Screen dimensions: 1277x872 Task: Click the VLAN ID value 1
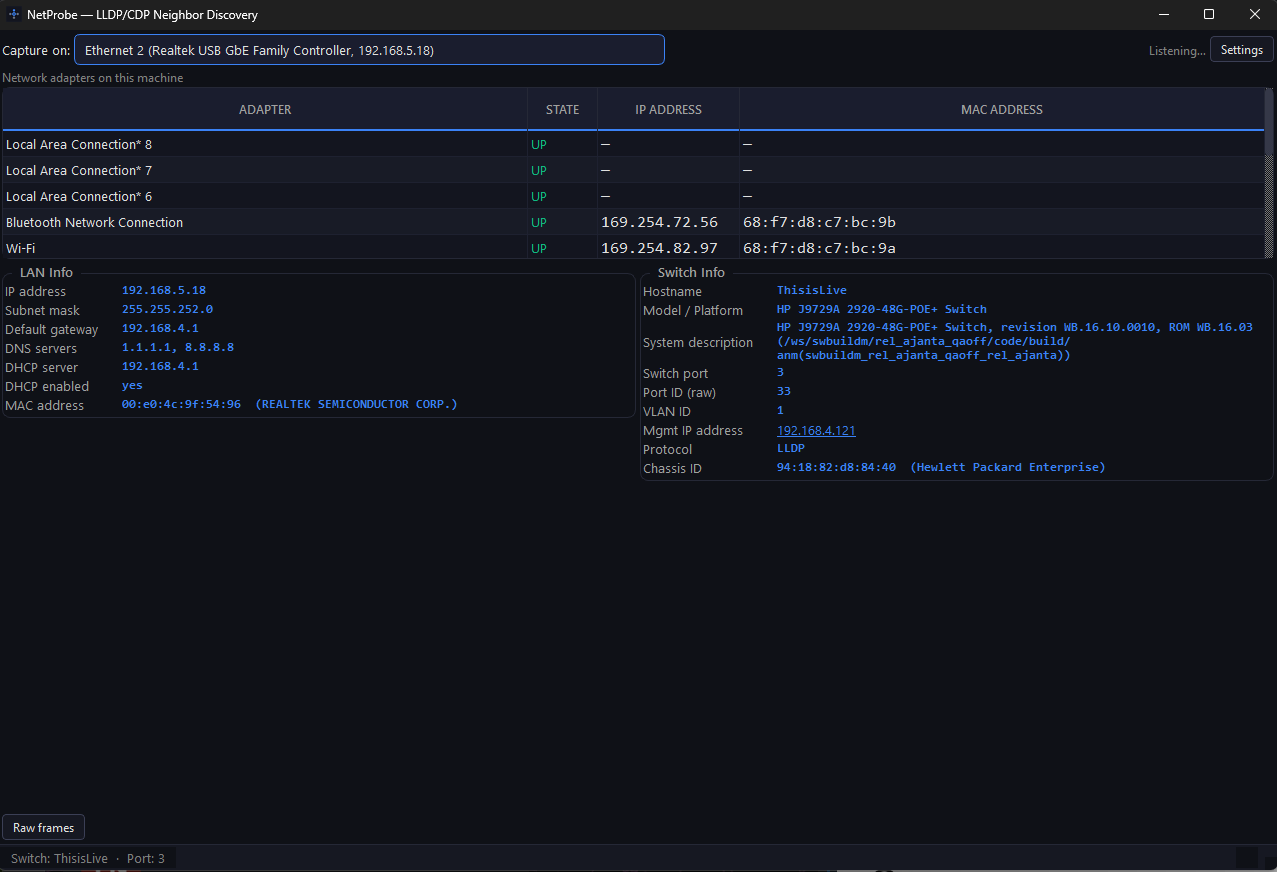click(780, 410)
